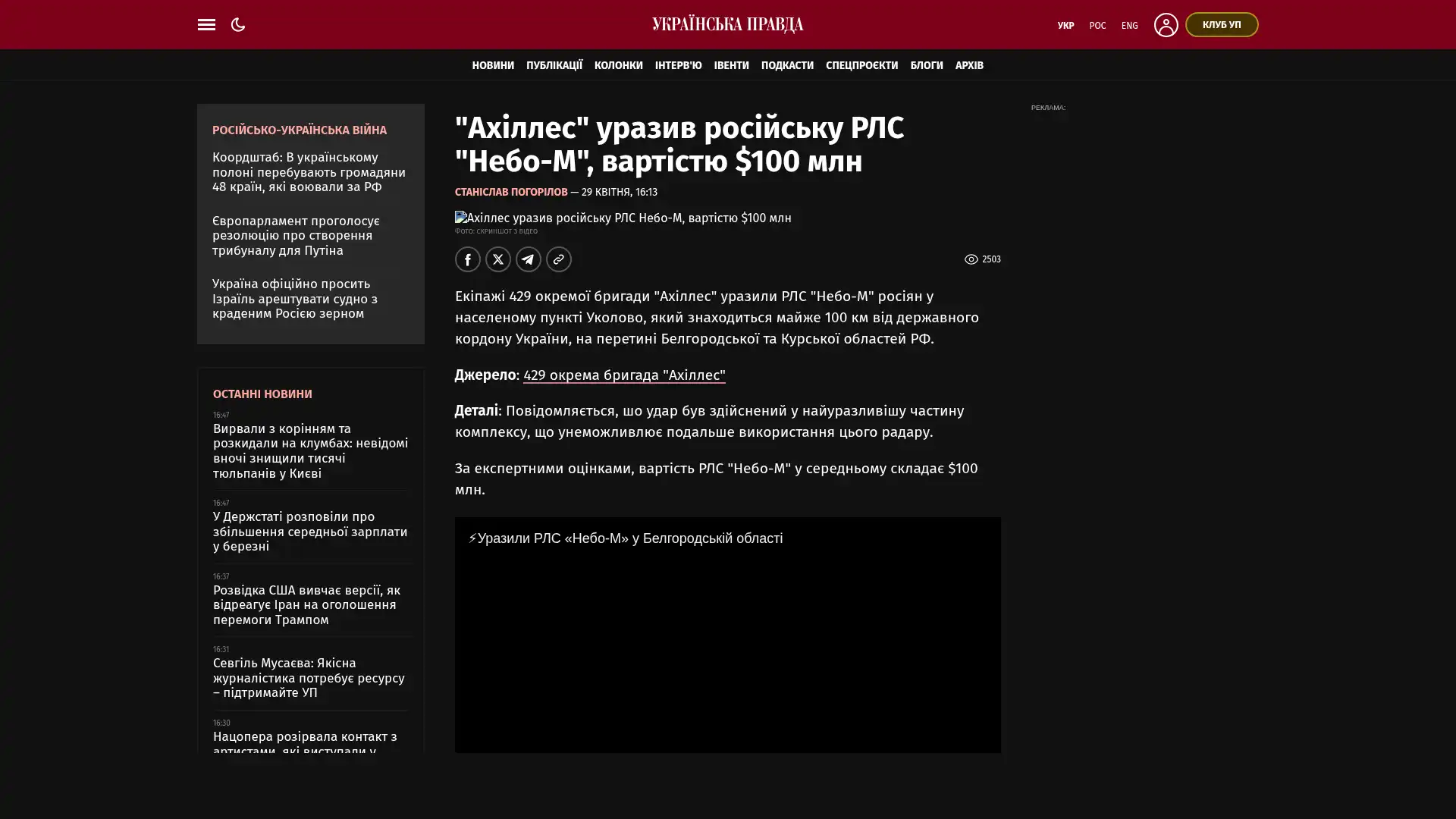Open the КОЛОНКИ section
This screenshot has height=819, width=1456.
[619, 65]
